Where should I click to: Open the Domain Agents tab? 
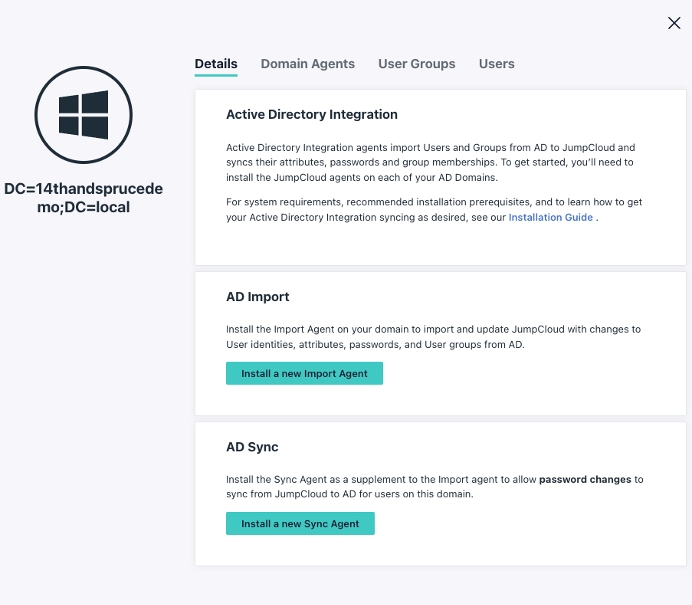307,64
